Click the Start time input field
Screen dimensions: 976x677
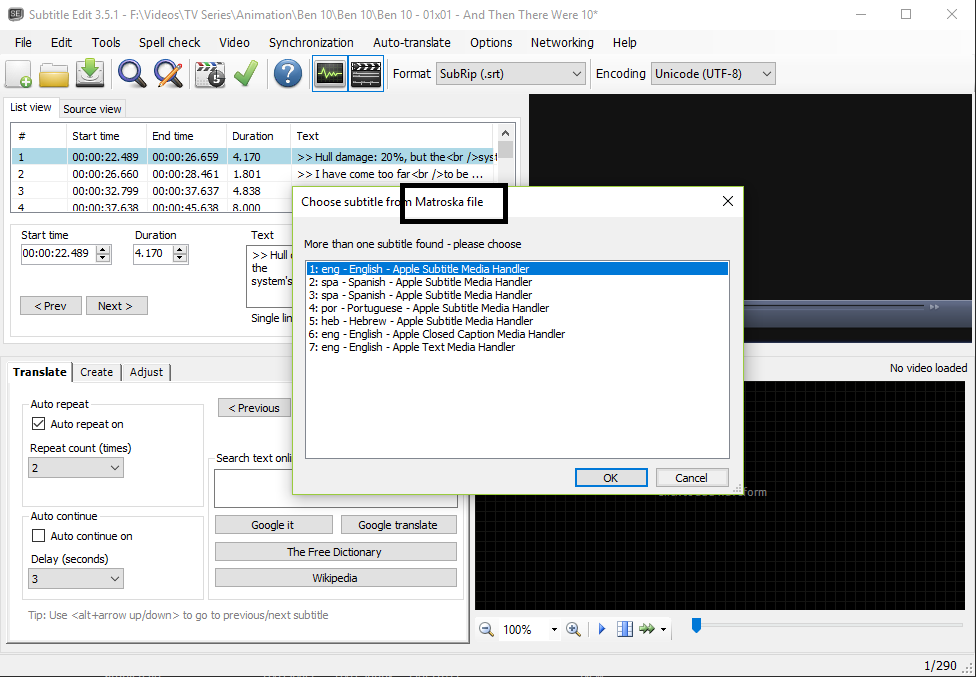point(59,253)
